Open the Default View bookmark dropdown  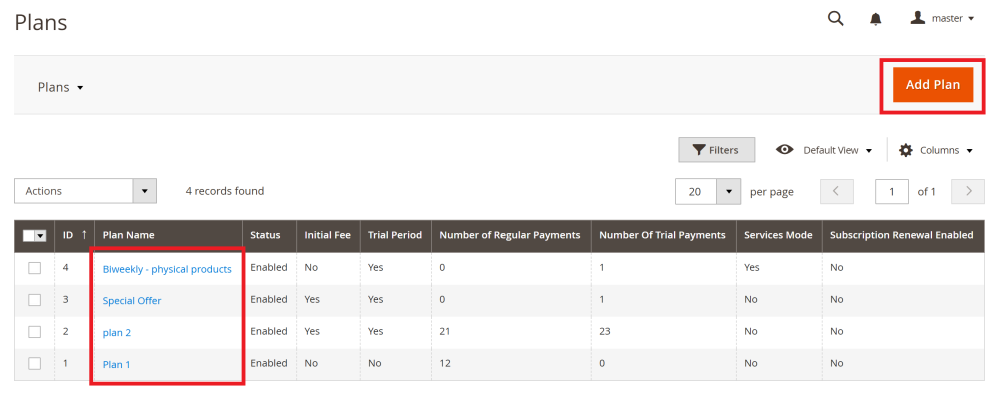coord(824,150)
